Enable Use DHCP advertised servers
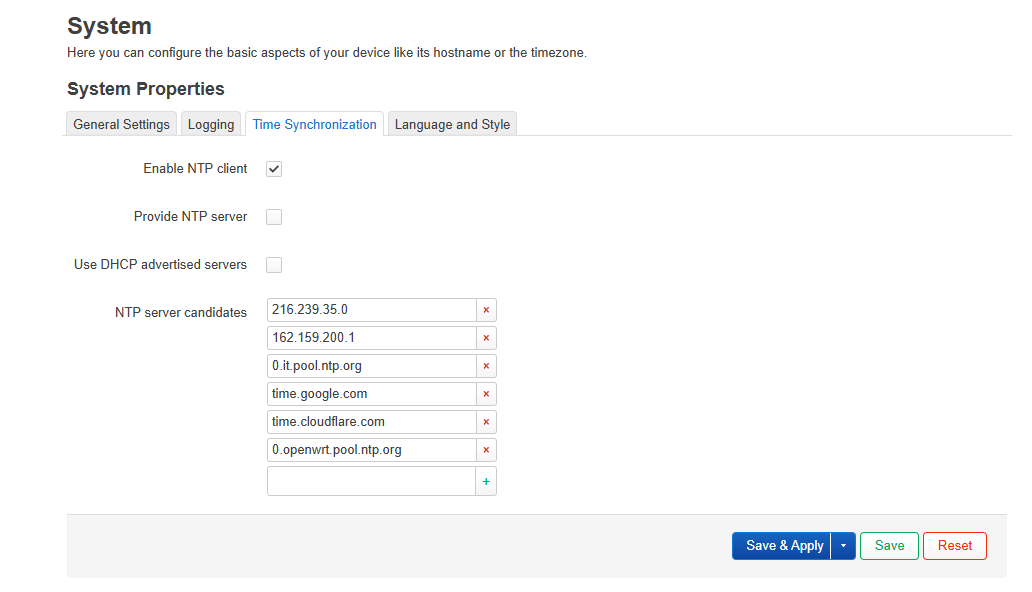Viewport: 1032px width, 592px height. coord(274,265)
